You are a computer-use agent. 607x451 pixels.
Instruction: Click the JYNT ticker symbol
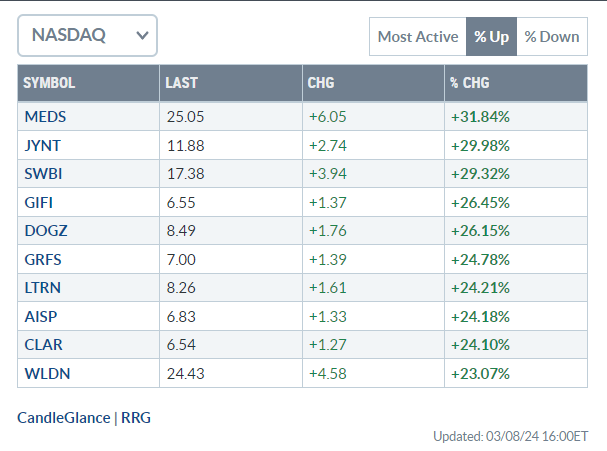pyautogui.click(x=43, y=145)
